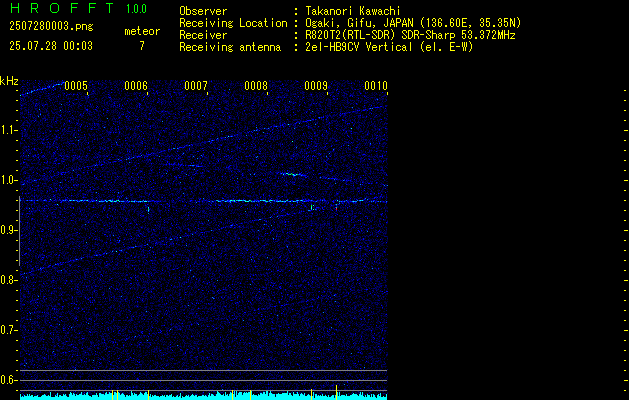This screenshot has height=400, width=629.
Task: Click the 0010 time marker
Action: click(x=376, y=86)
